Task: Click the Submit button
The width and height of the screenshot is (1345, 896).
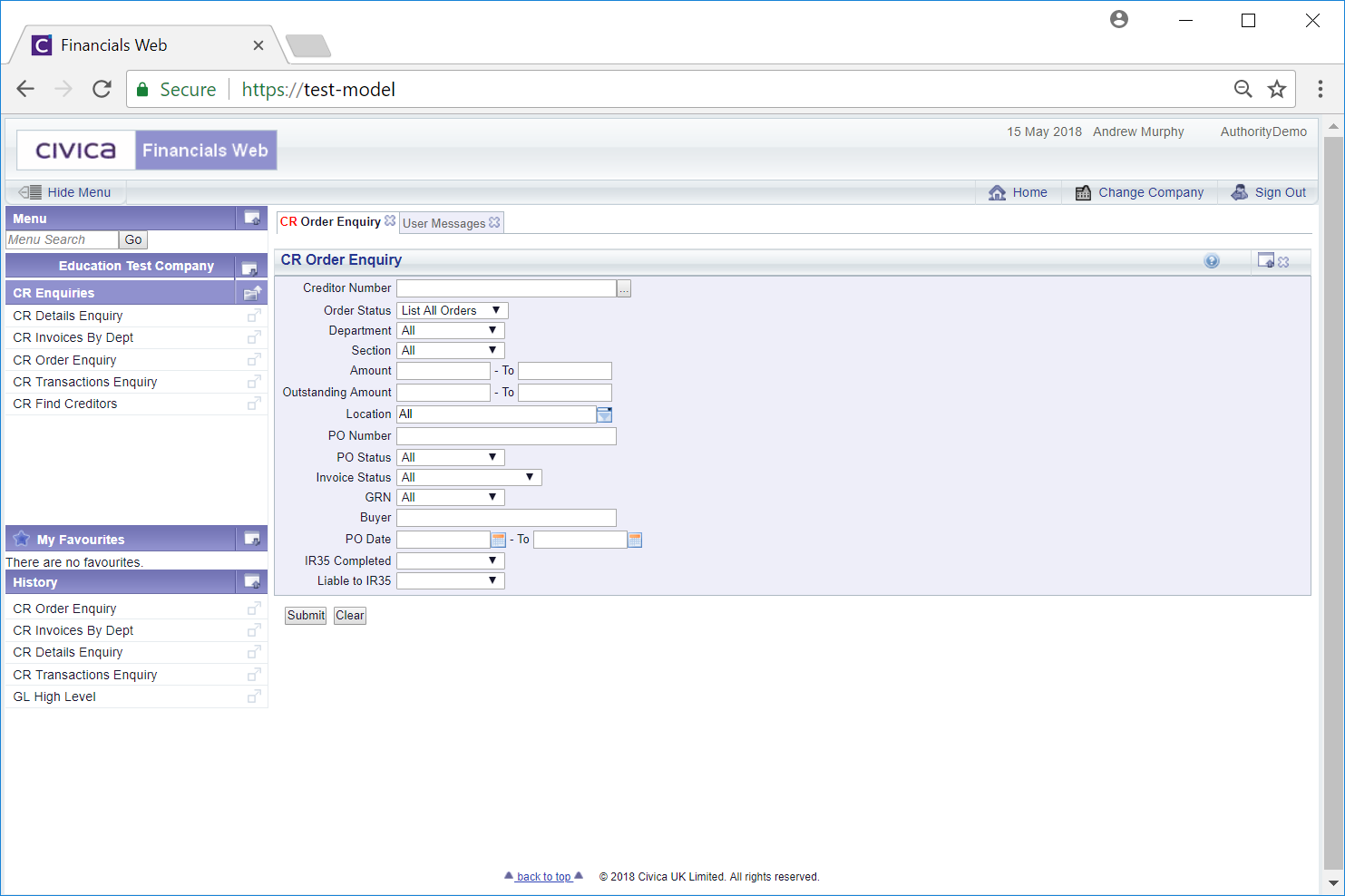Action: (306, 615)
